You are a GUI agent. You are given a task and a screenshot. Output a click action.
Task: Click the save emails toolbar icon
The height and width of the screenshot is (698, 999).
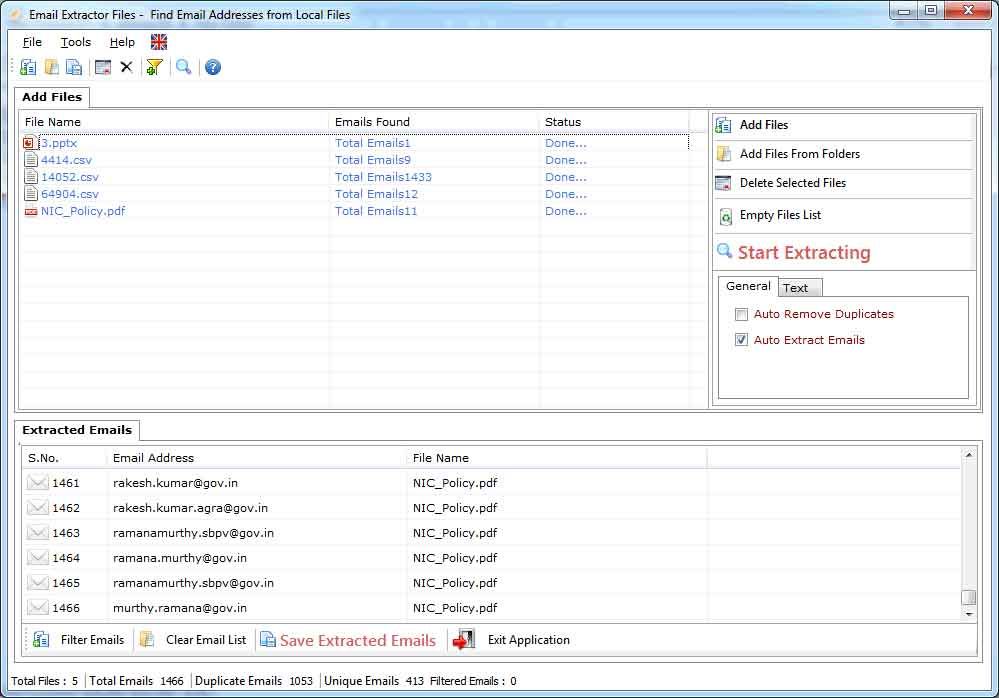tap(74, 67)
